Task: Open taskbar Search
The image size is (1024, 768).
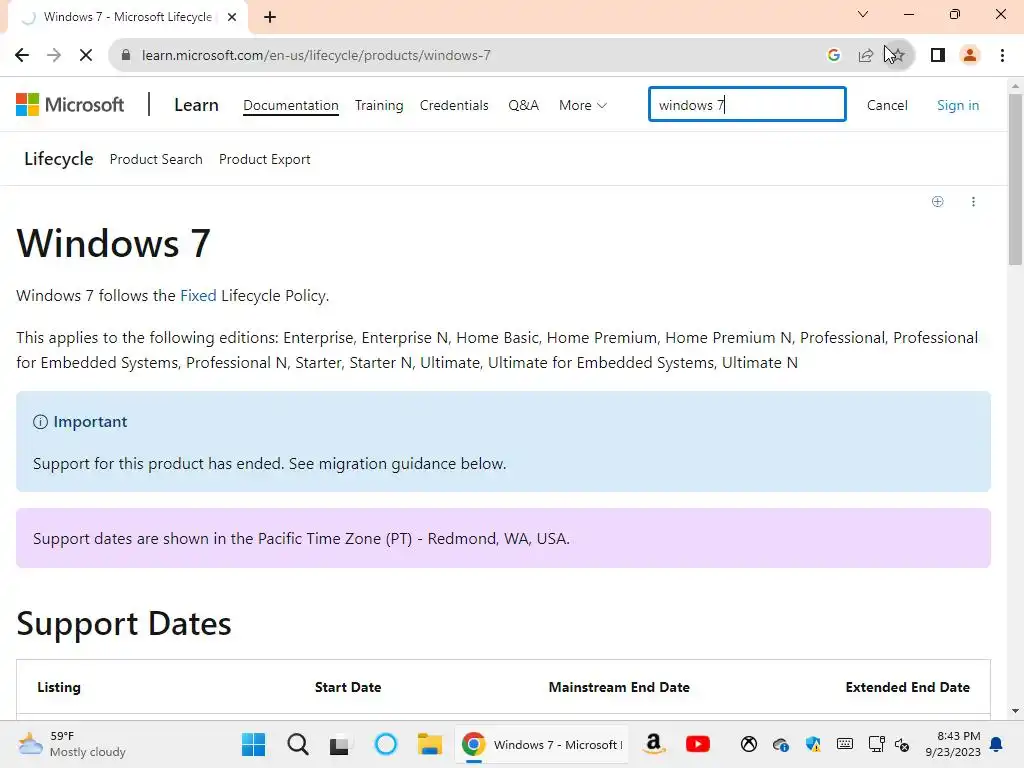Action: pyautogui.click(x=298, y=744)
